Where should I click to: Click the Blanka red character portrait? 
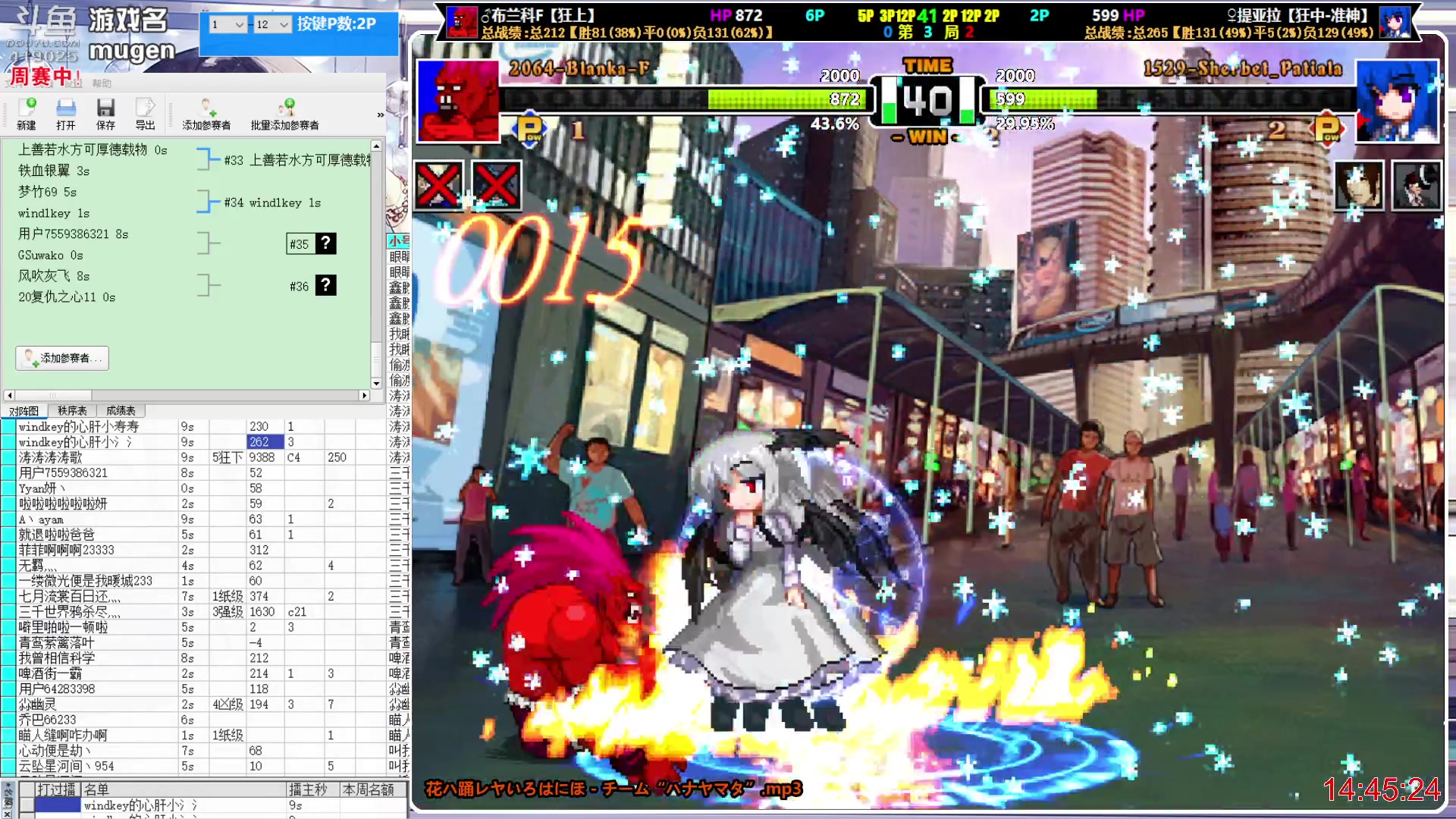[x=458, y=102]
